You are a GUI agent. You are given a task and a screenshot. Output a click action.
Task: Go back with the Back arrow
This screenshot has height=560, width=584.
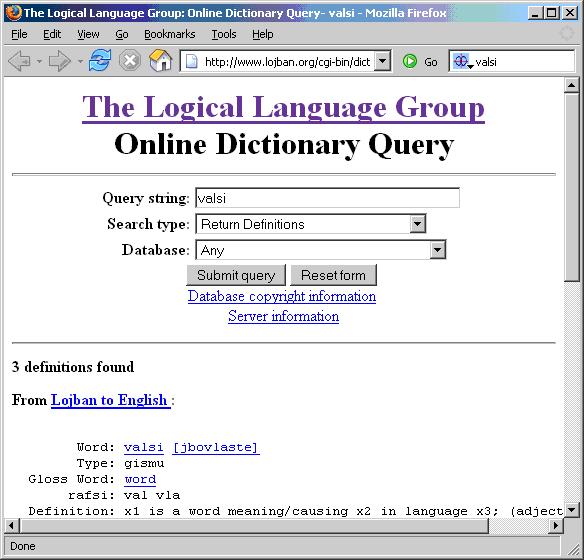tap(19, 61)
